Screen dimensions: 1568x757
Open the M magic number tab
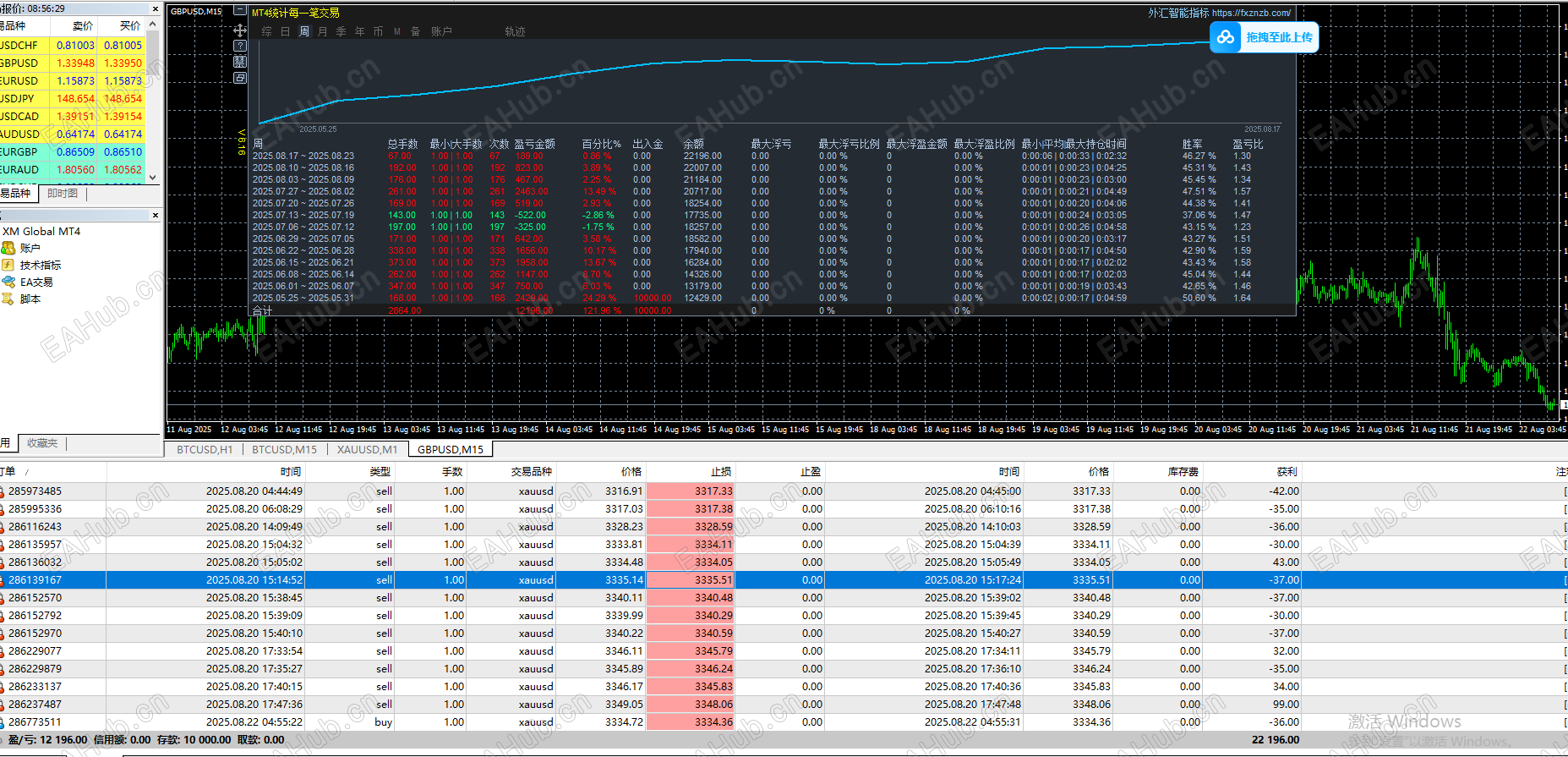pos(397,31)
